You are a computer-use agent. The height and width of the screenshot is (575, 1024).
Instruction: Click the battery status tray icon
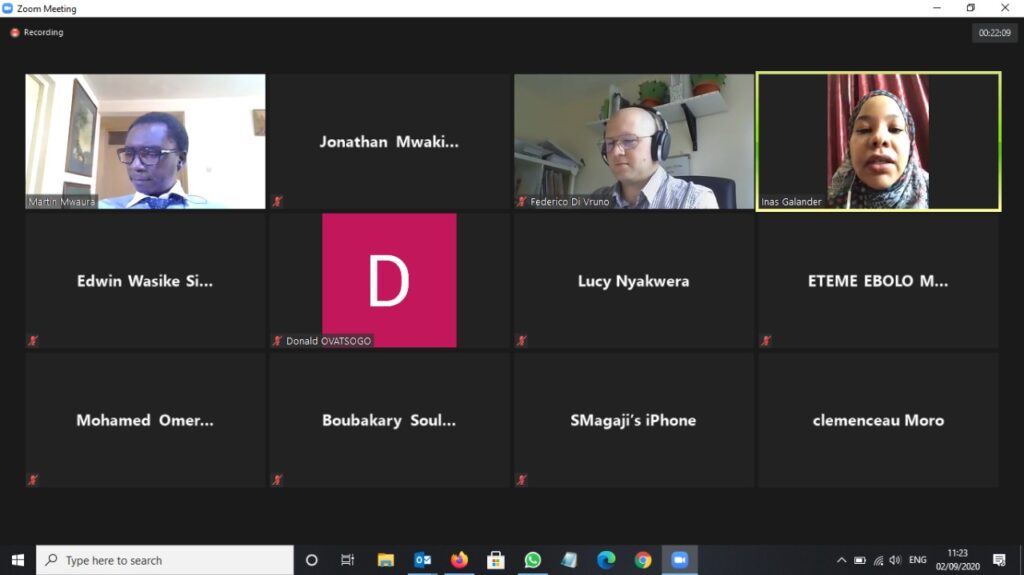point(859,560)
